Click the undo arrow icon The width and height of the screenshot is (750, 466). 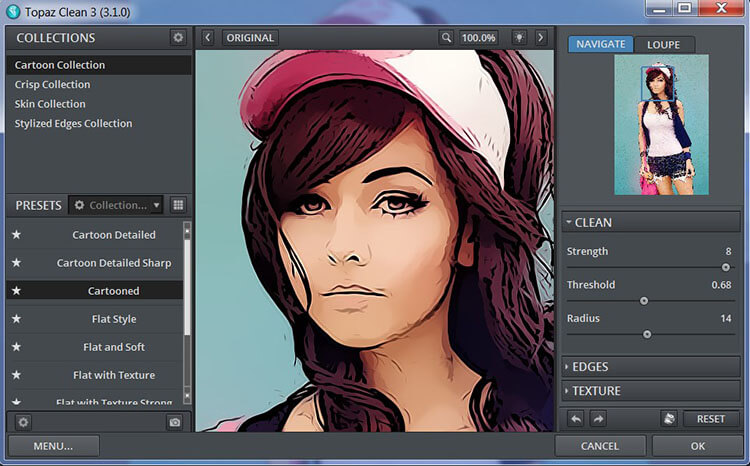(x=576, y=419)
